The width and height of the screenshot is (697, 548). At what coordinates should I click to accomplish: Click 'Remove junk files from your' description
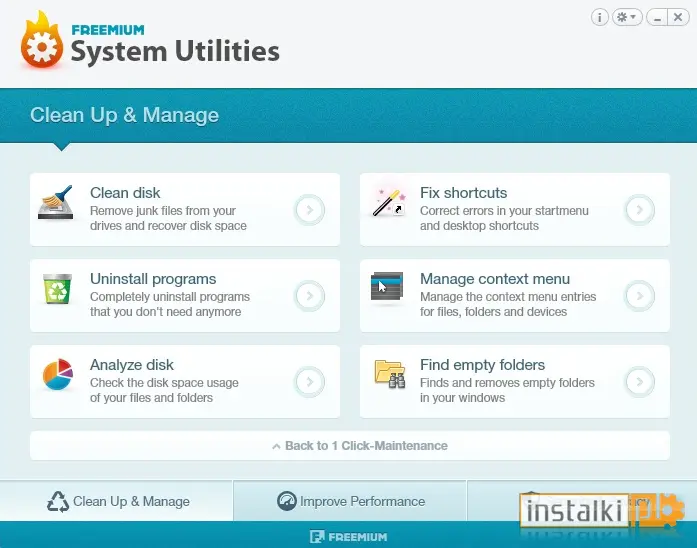[163, 211]
